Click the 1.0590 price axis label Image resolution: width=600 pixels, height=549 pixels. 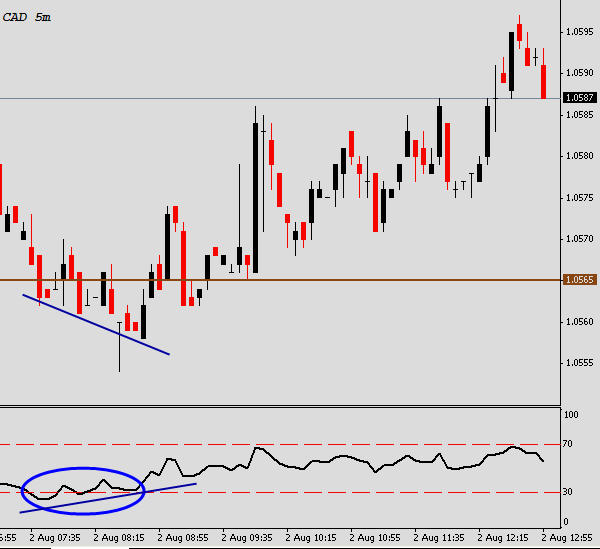(579, 73)
